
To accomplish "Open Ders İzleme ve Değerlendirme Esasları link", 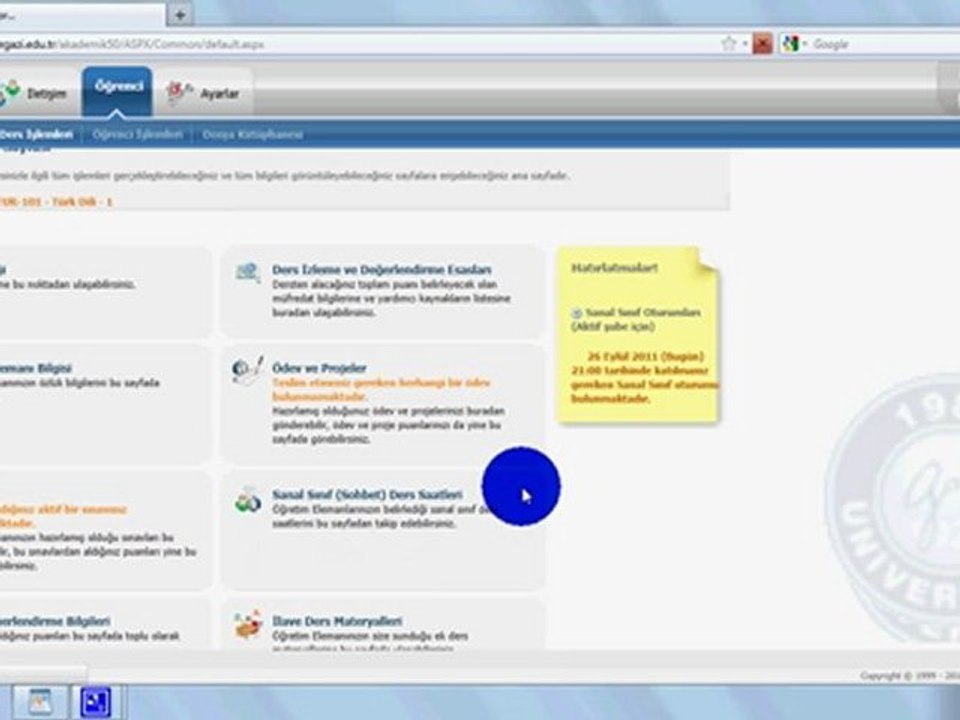I will click(x=381, y=269).
